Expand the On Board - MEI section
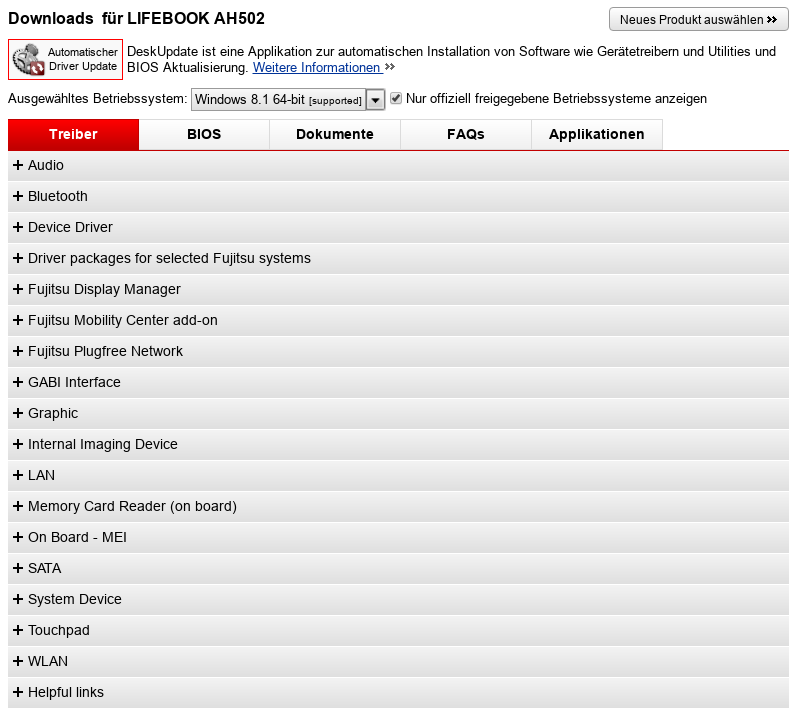798x712 pixels. [398, 538]
